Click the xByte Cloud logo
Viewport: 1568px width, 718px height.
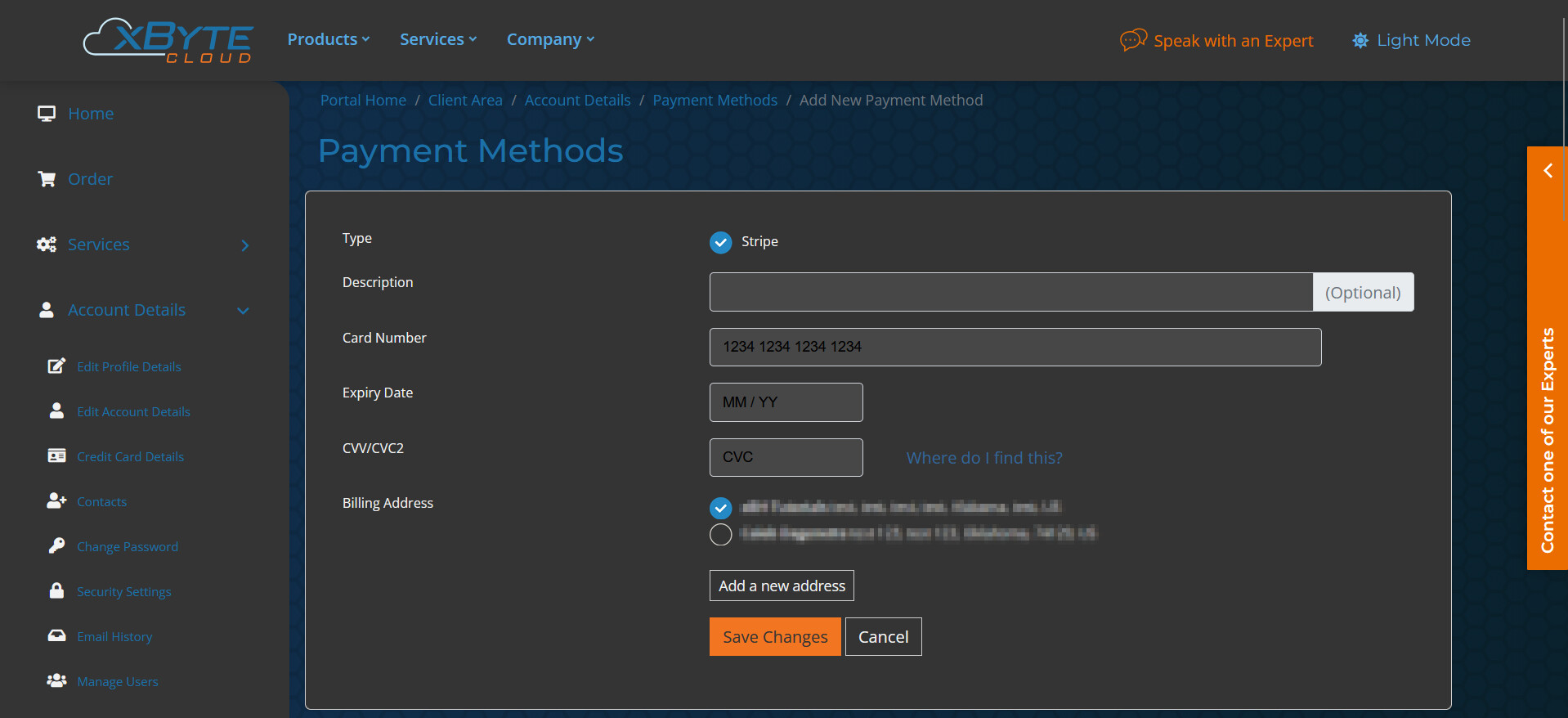pos(168,40)
